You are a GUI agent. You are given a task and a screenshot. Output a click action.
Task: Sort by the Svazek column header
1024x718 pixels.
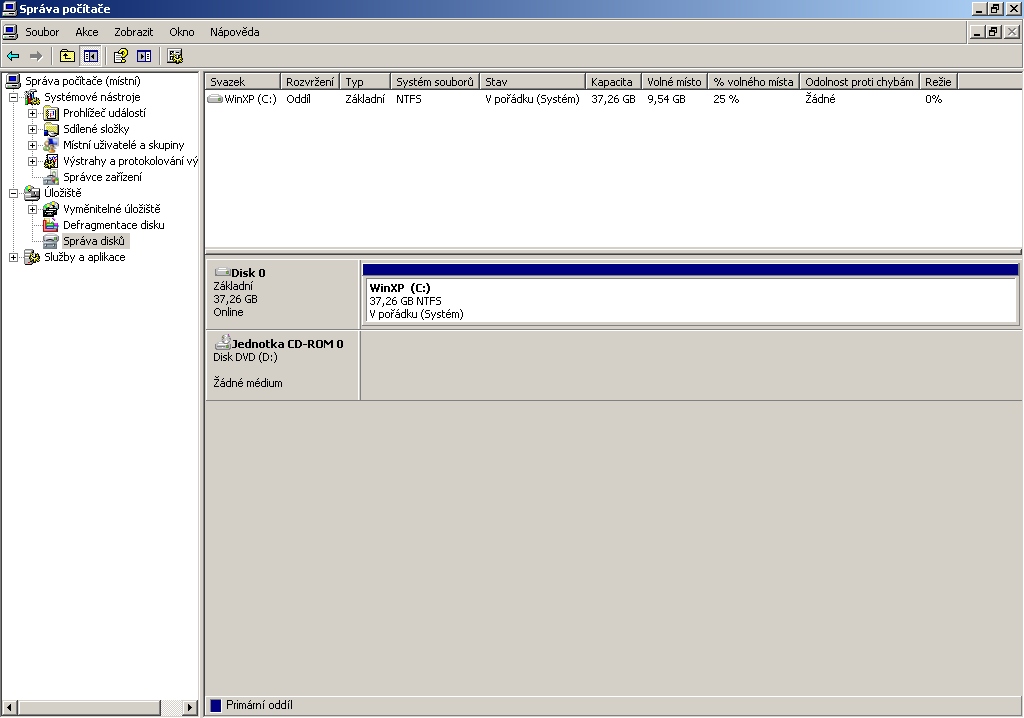coord(242,82)
